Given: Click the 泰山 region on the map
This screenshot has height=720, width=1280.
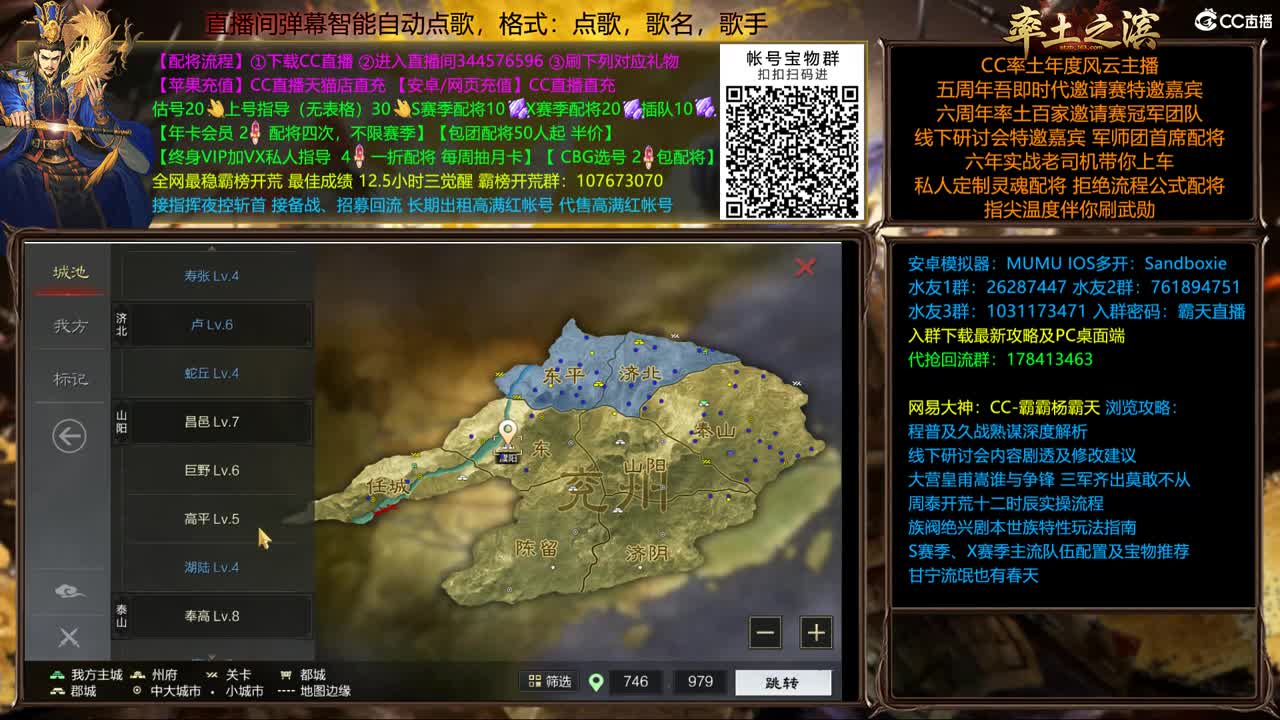Looking at the screenshot, I should pyautogui.click(x=715, y=431).
